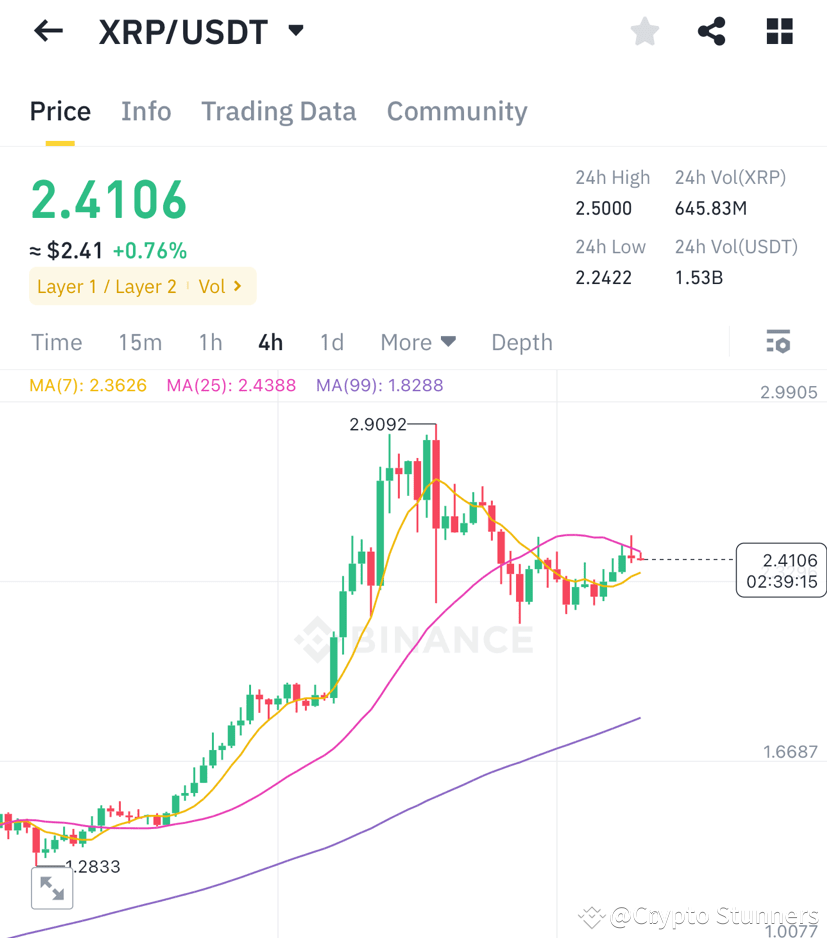This screenshot has width=827, height=938.
Task: Navigate back using the back arrow
Action: pyautogui.click(x=47, y=31)
